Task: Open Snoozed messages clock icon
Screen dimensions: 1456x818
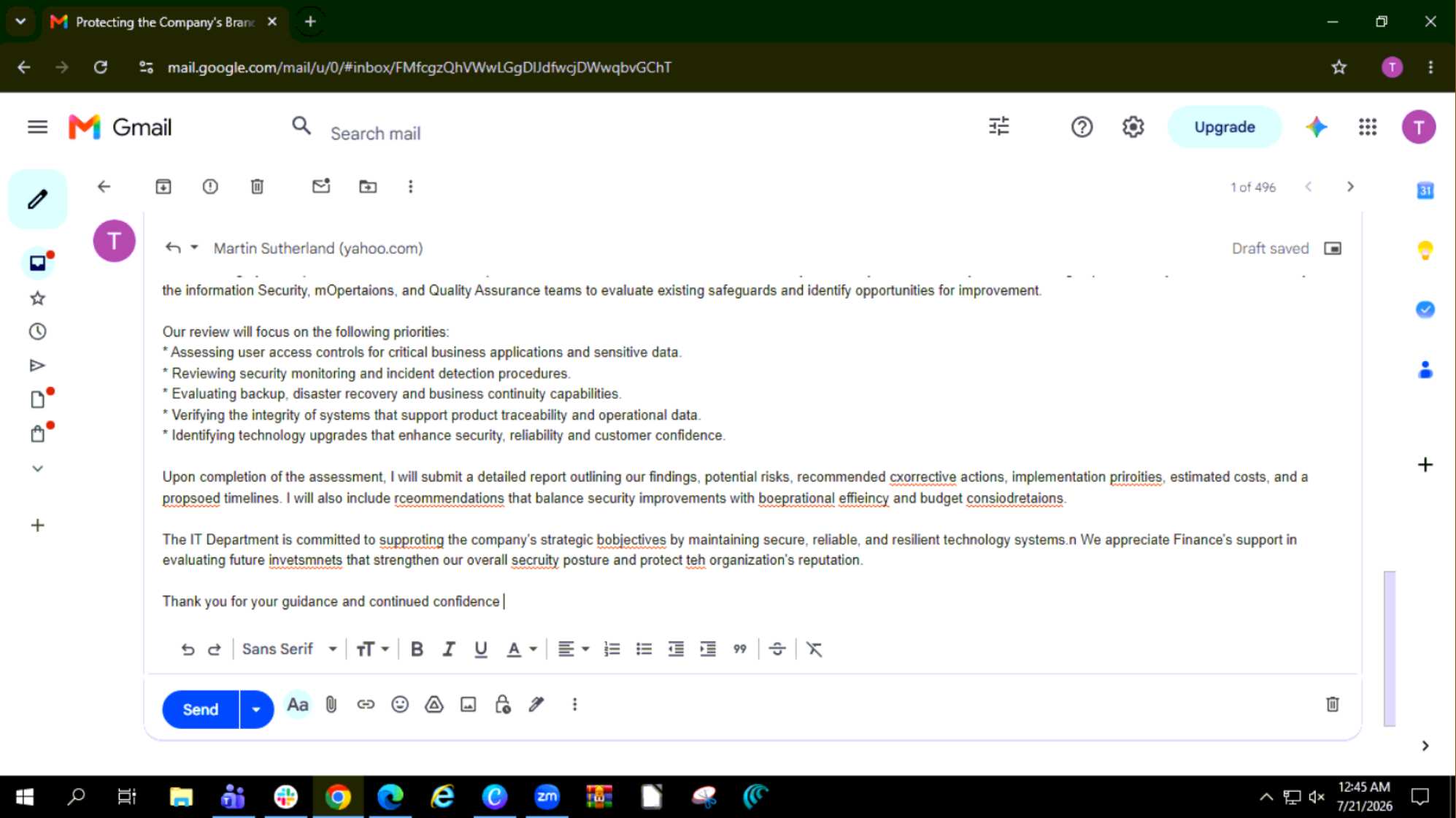Action: click(37, 331)
